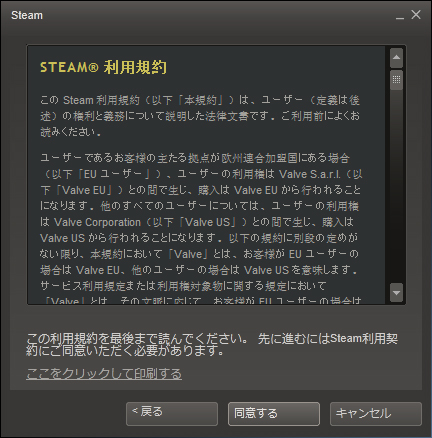Click the Valve Corporation text in the agreement
This screenshot has width=432, height=438.
pyautogui.click(x=97, y=222)
